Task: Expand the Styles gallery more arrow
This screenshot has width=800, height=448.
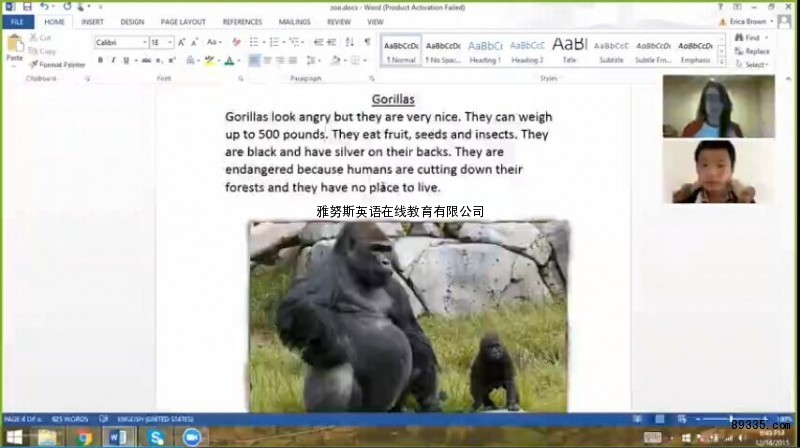Action: tap(721, 61)
